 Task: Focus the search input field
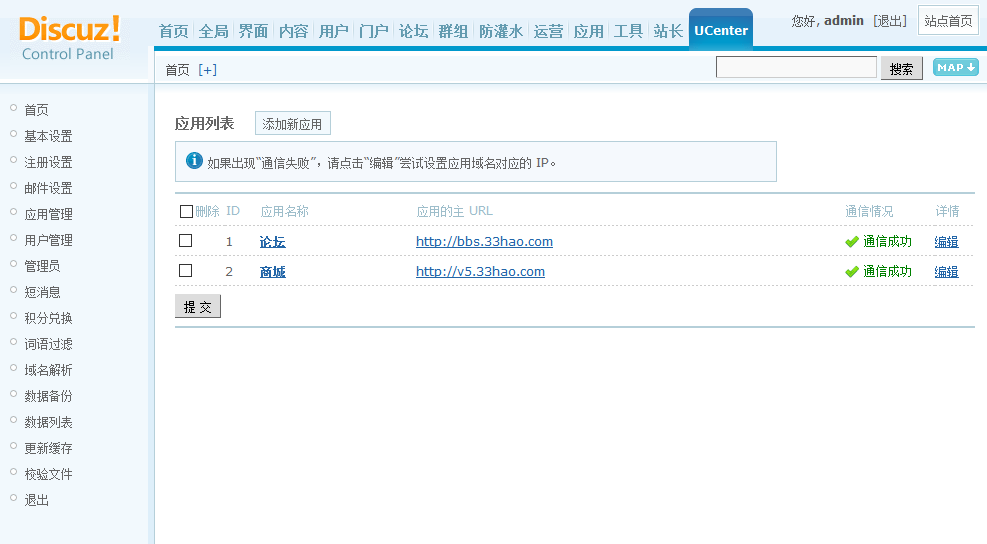tap(796, 67)
